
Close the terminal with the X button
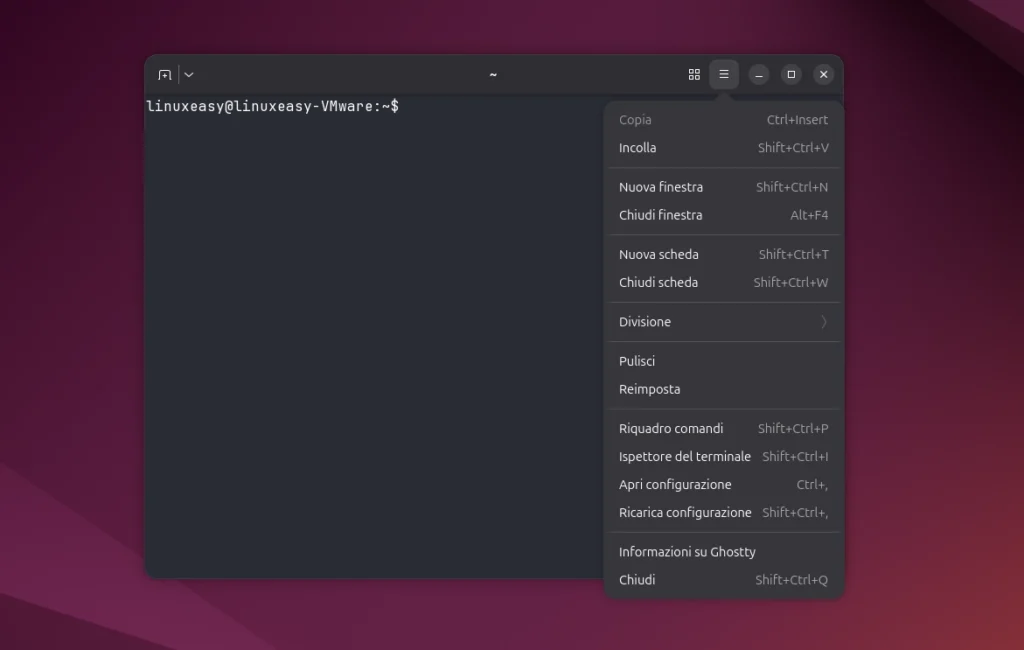pos(823,75)
